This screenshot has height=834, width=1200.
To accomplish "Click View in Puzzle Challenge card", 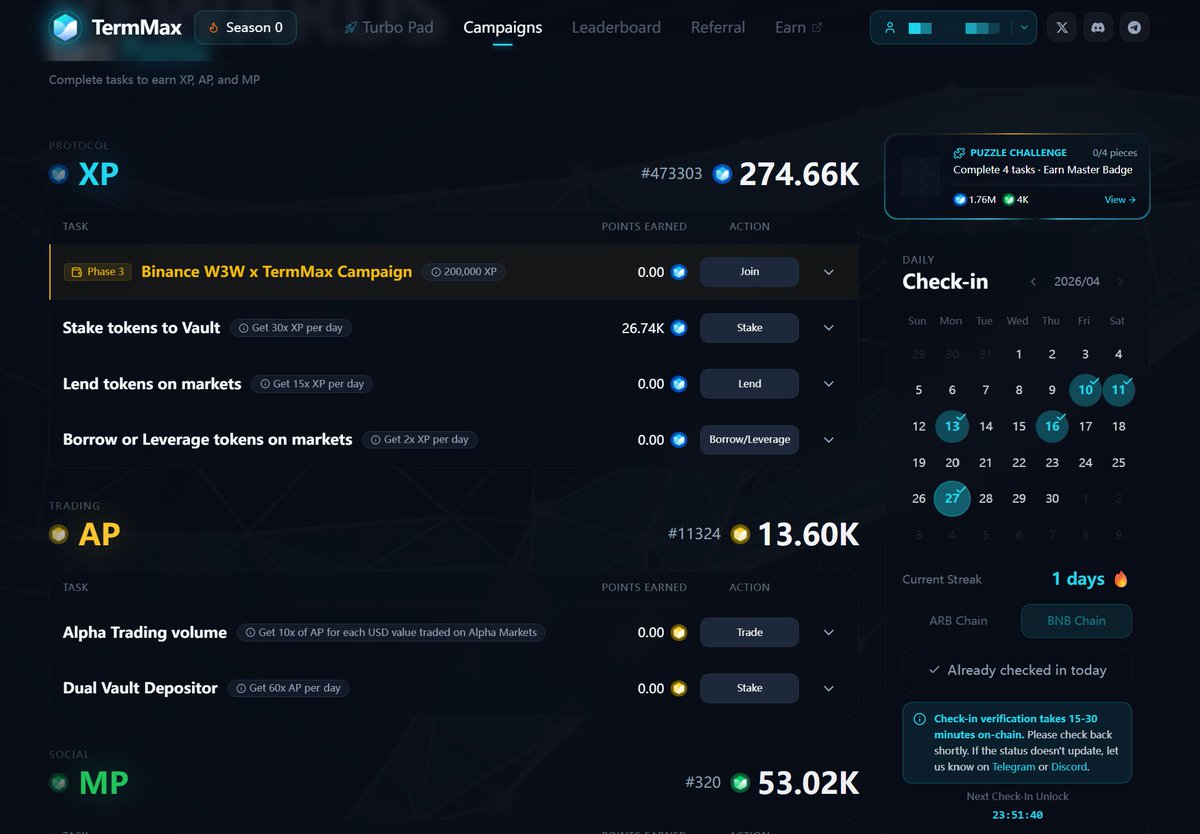I will (x=1120, y=200).
